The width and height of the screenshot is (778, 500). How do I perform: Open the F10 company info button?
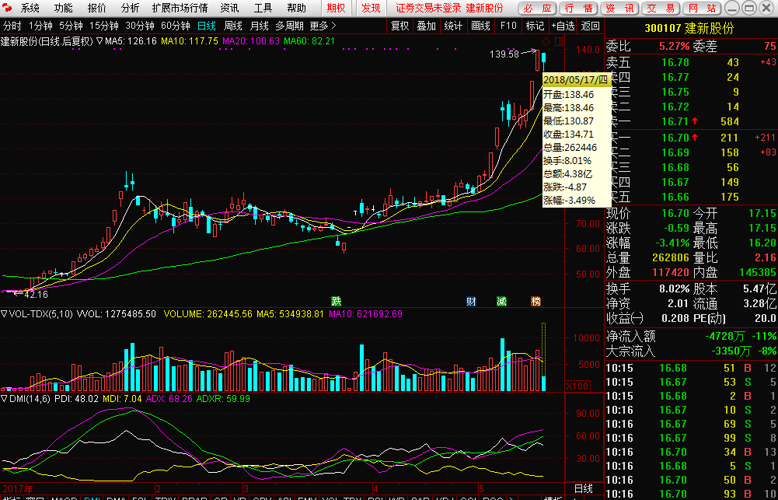tap(508, 25)
